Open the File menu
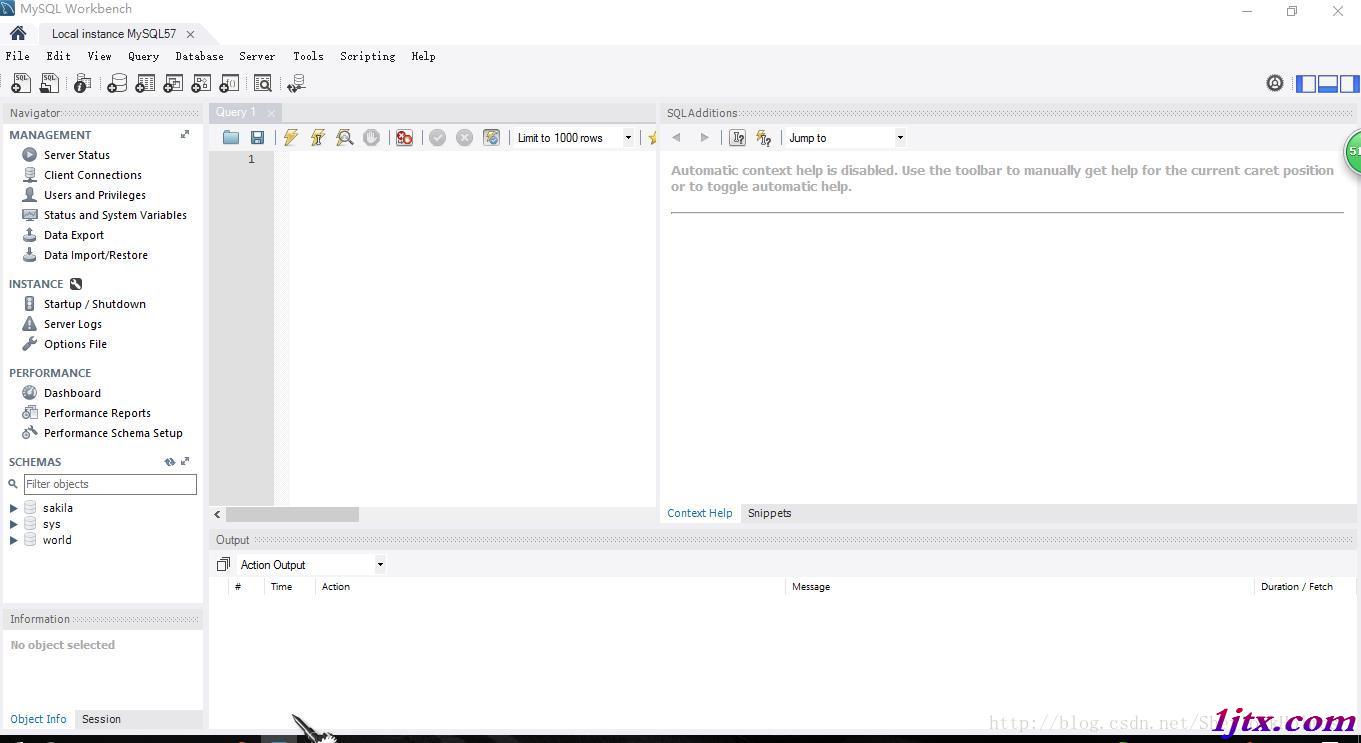Screen dimensions: 1361x743 click(x=18, y=56)
